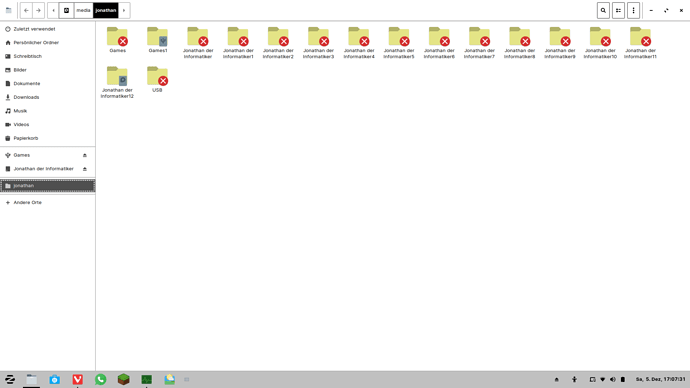Viewport: 690px width, 388px height.
Task: Launch Minecraft from the taskbar
Action: pyautogui.click(x=124, y=379)
